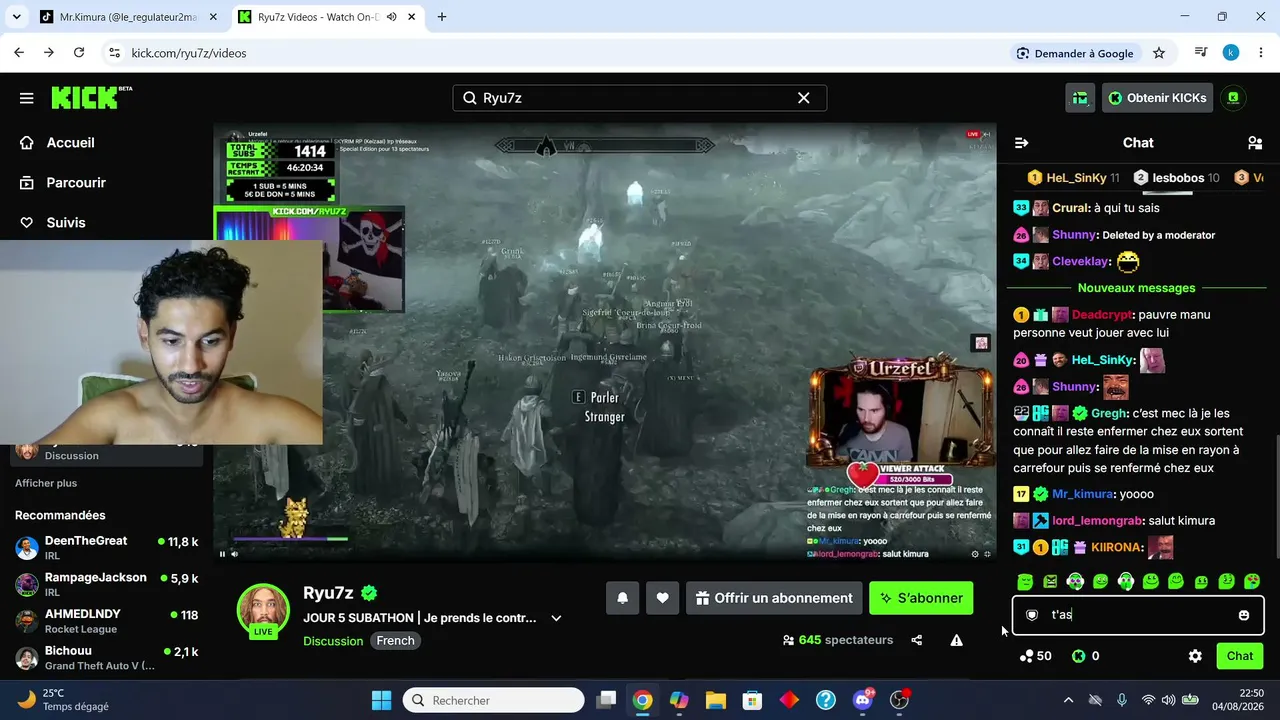Open chat users list icon
The height and width of the screenshot is (720, 1280).
click(x=1255, y=143)
